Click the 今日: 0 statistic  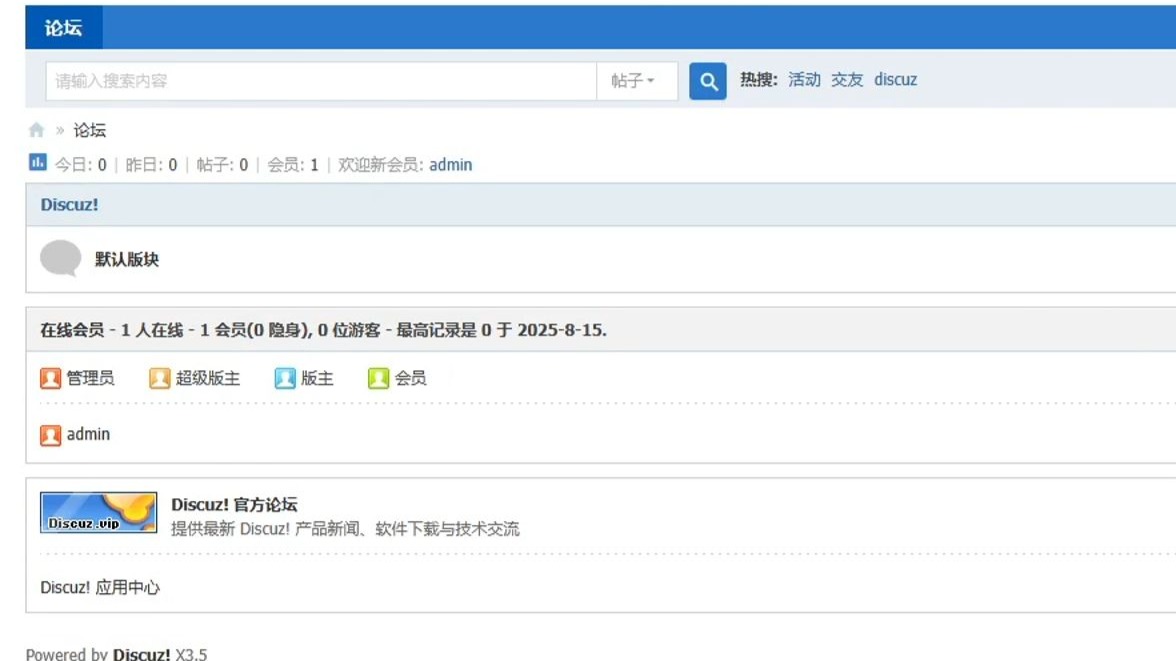pos(81,165)
